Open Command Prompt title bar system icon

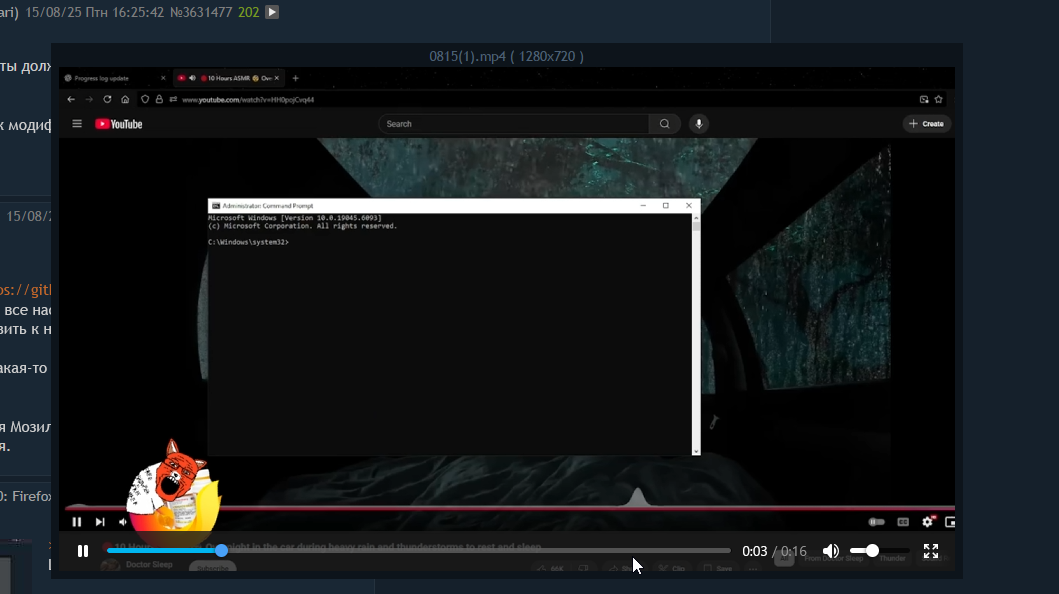[215, 206]
